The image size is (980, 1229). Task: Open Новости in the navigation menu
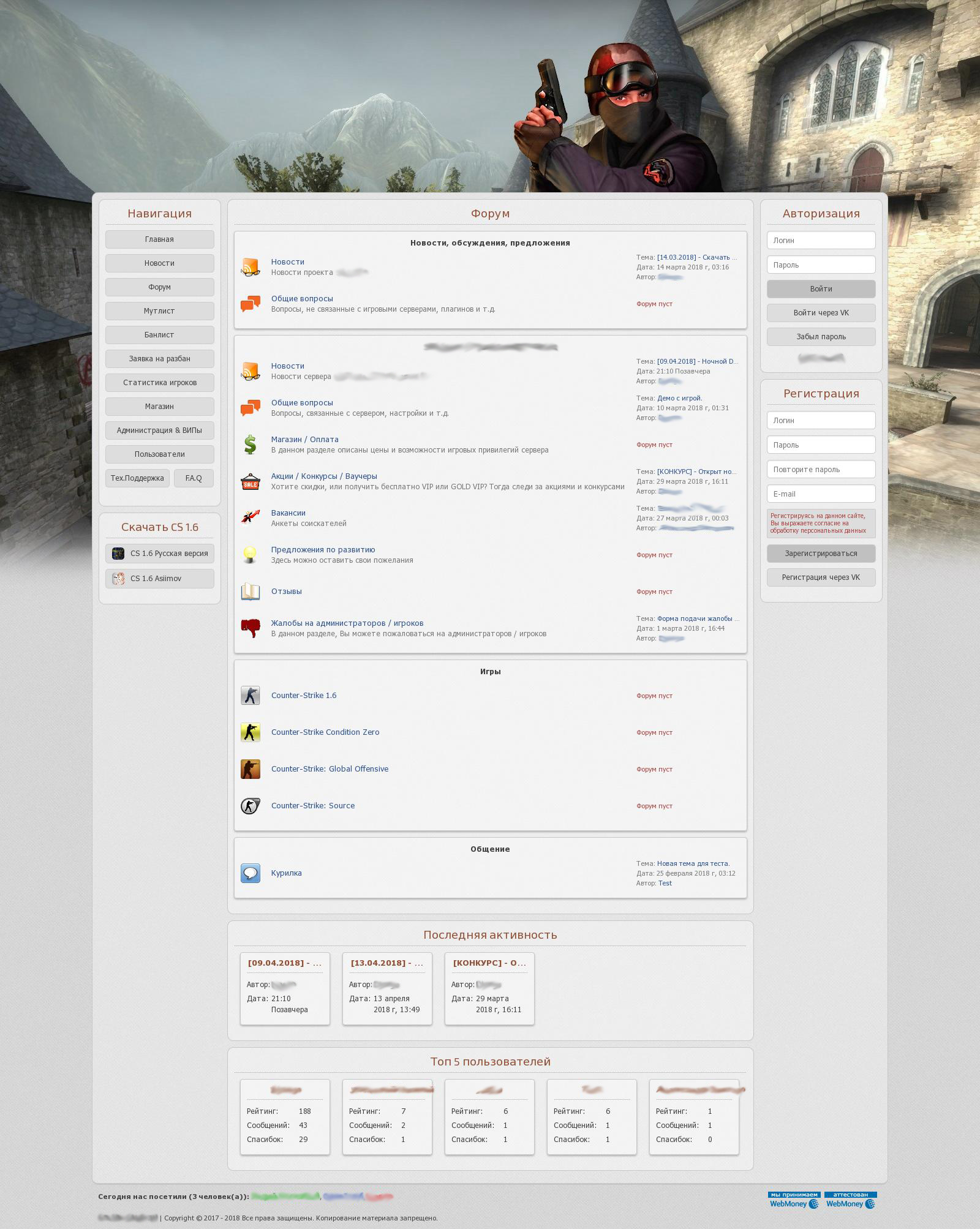[x=160, y=263]
